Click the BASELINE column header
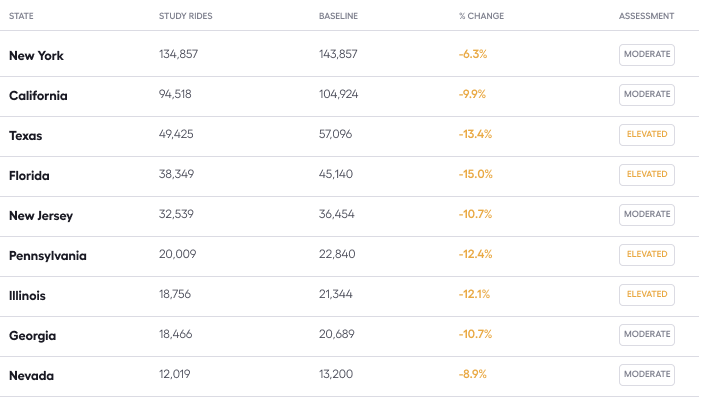 [338, 16]
